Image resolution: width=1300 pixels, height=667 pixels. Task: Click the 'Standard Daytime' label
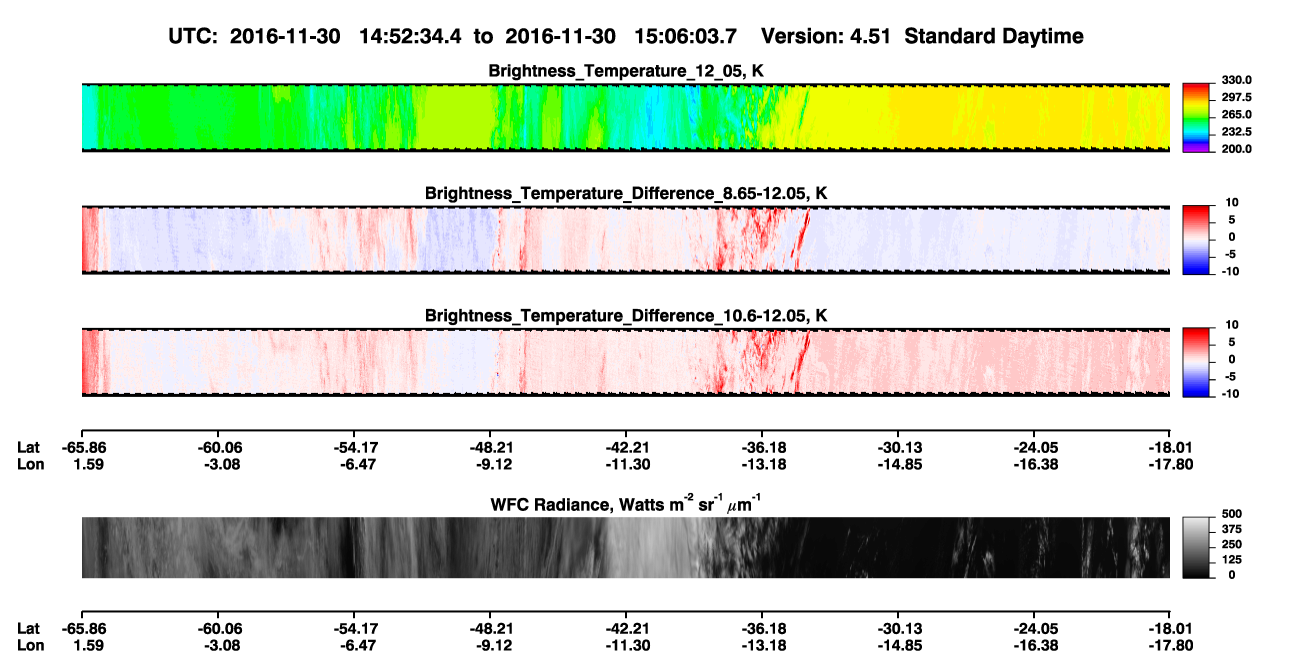994,37
